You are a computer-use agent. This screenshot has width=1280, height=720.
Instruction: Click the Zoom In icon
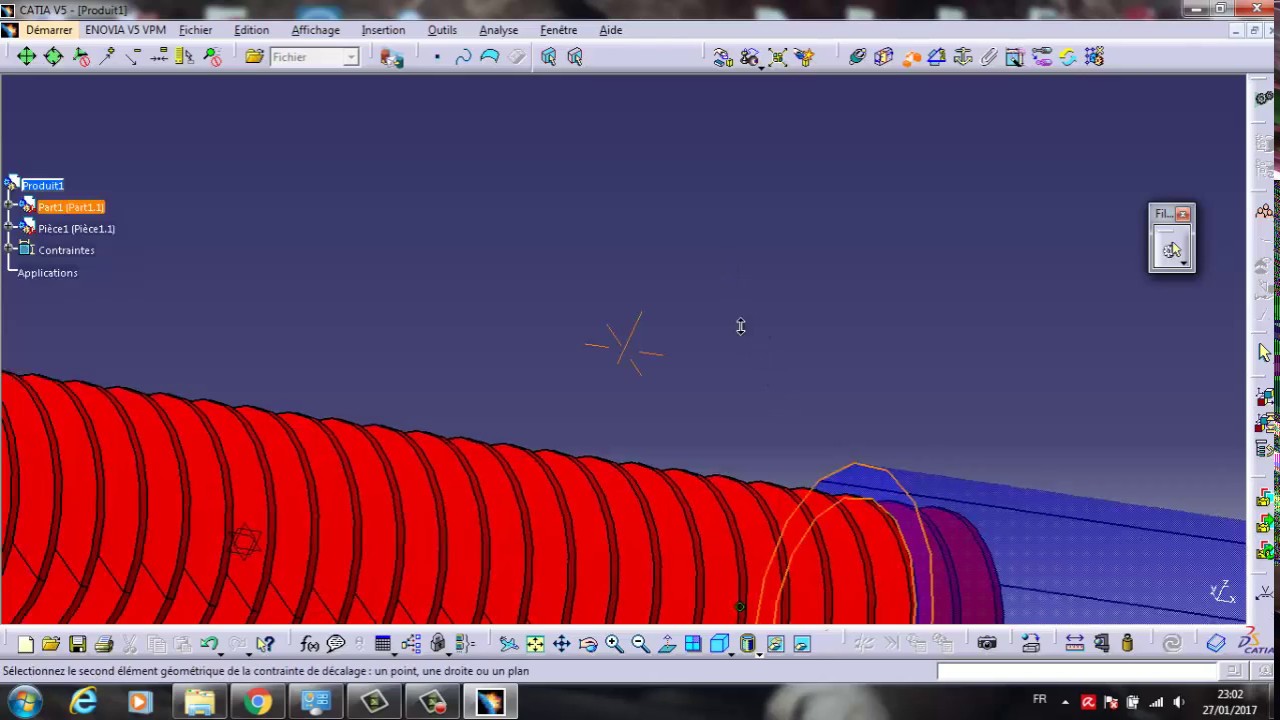pyautogui.click(x=614, y=644)
